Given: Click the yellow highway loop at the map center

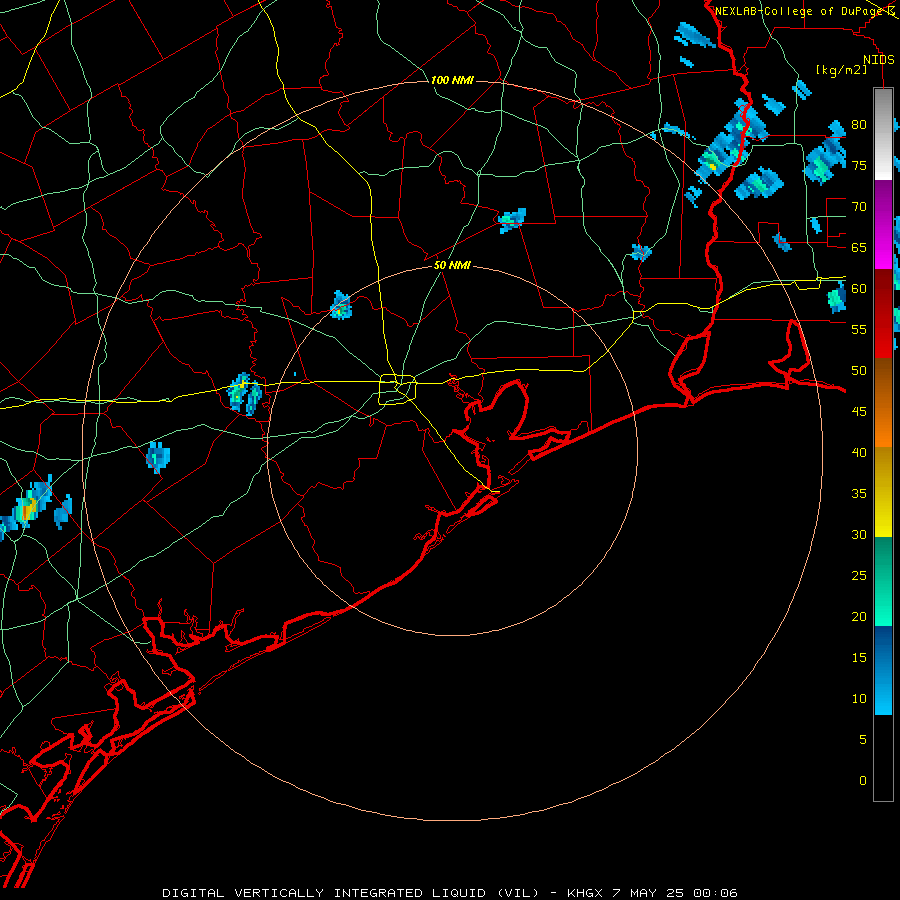Looking at the screenshot, I should coord(398,389).
